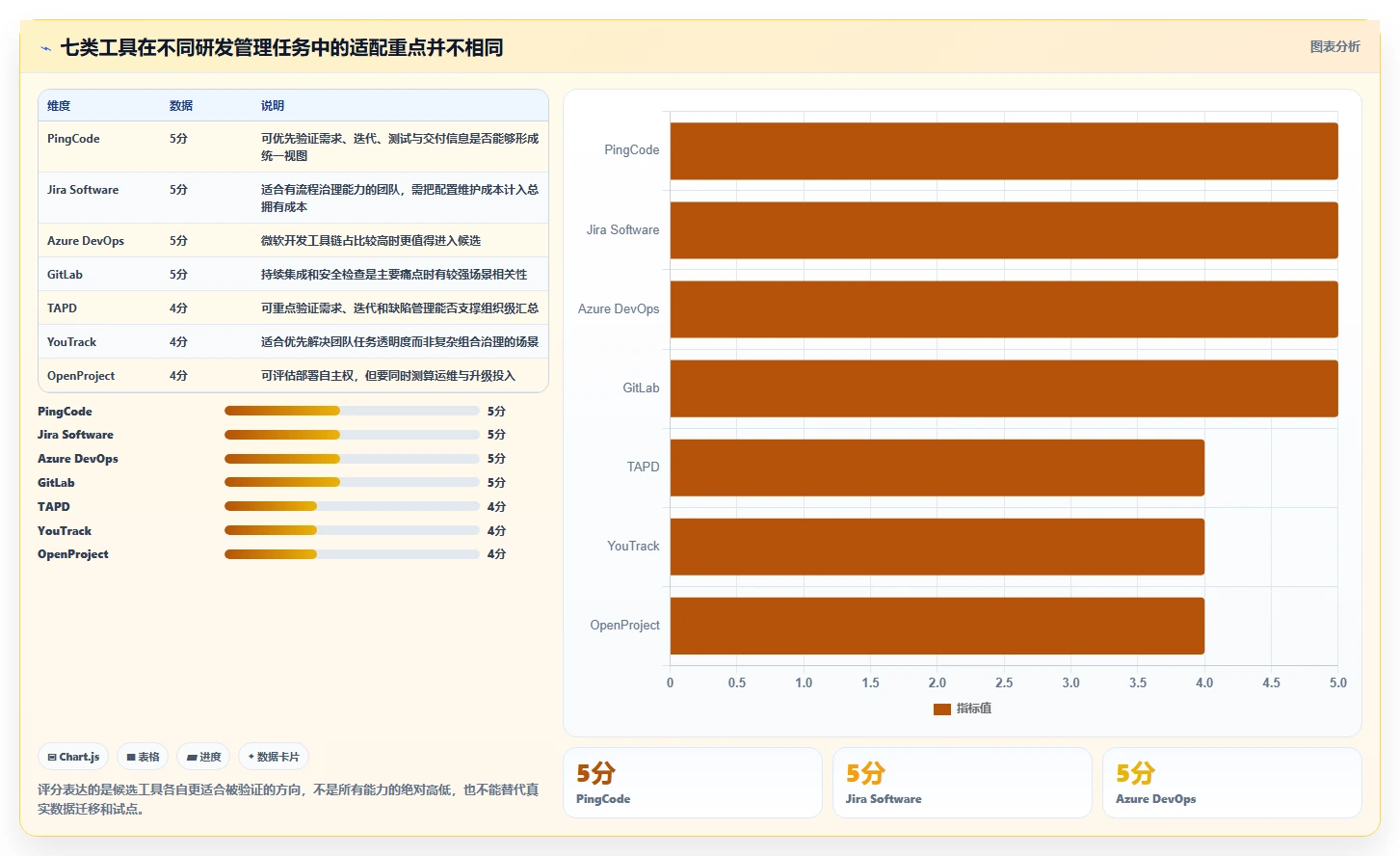Click the x-axis tick label 3.5
The width and height of the screenshot is (1400, 856).
tap(1138, 682)
